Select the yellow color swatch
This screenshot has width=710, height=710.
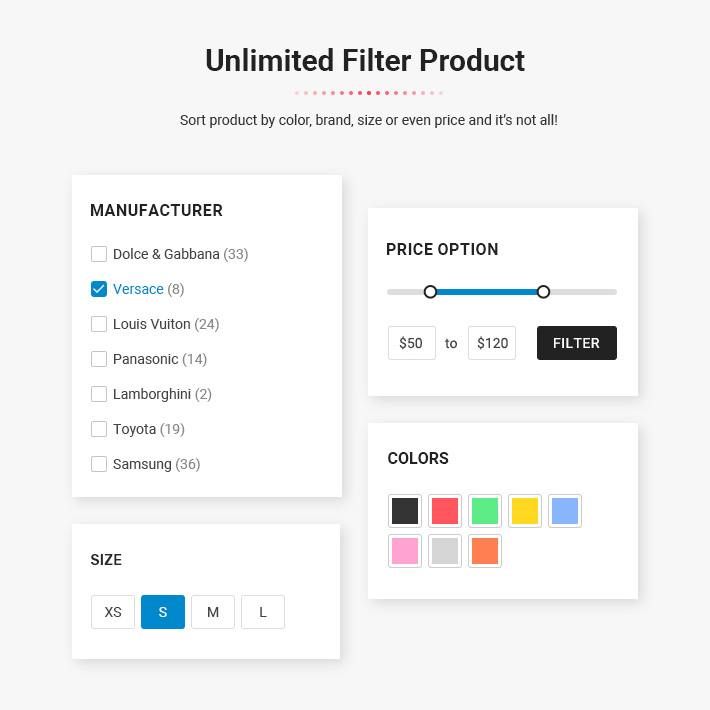pyautogui.click(x=525, y=511)
